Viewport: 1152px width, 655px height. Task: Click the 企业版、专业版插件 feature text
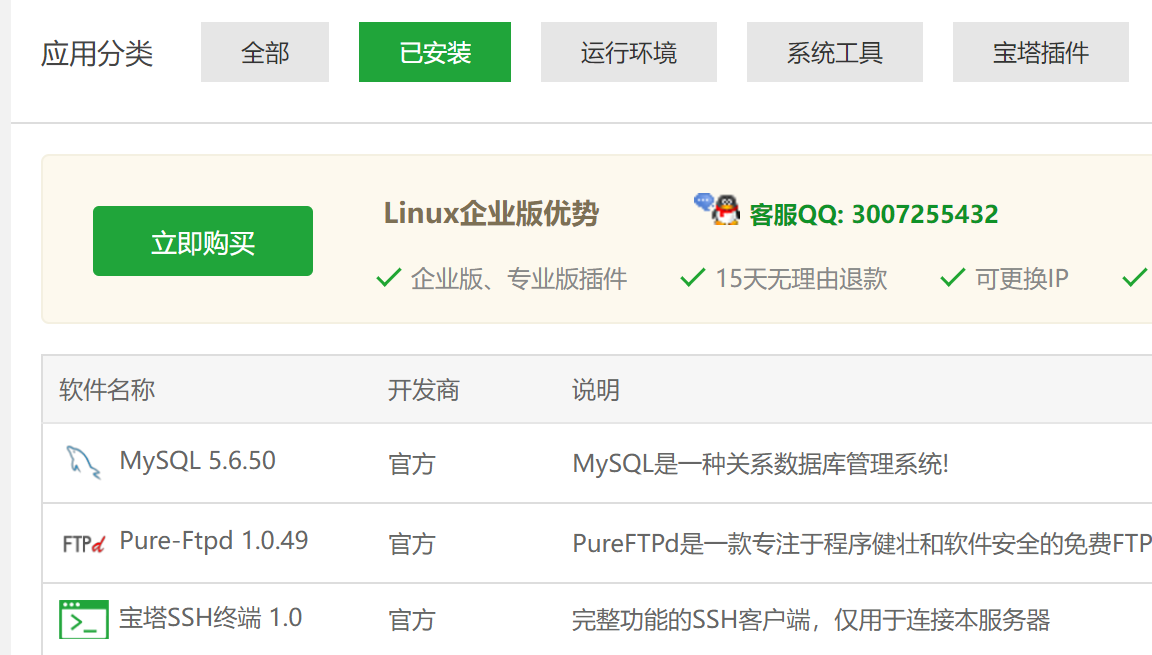pyautogui.click(x=519, y=279)
